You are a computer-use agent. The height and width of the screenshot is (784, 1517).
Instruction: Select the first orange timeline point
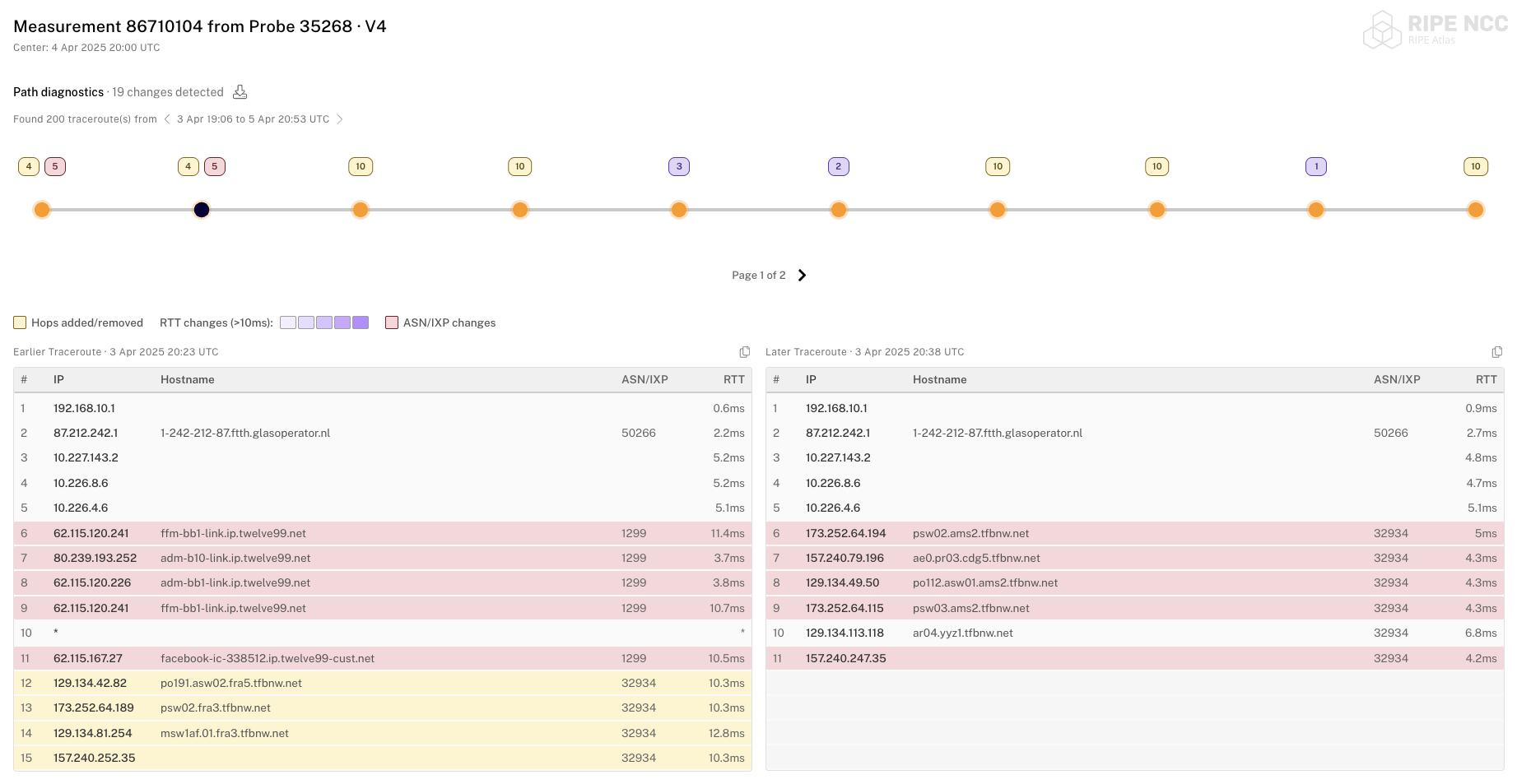coord(42,210)
